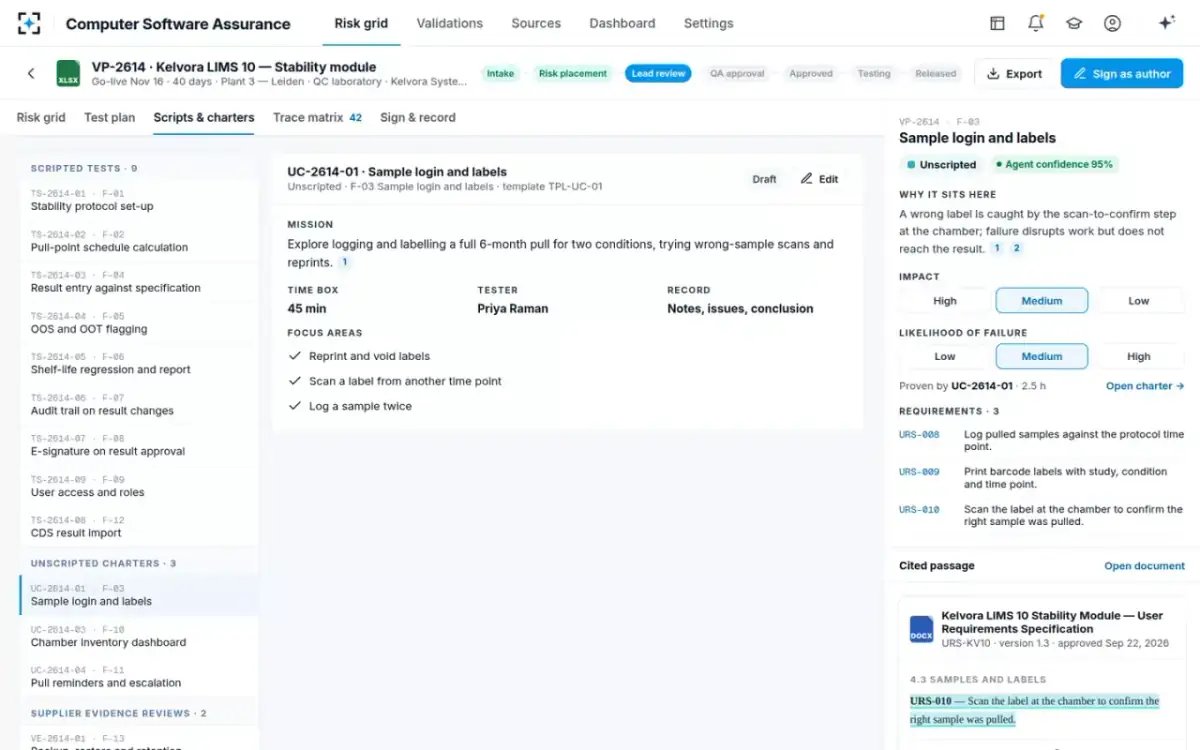Select Pull reminders and escalation charter
Viewport: 1200px width, 750px height.
[139, 677]
